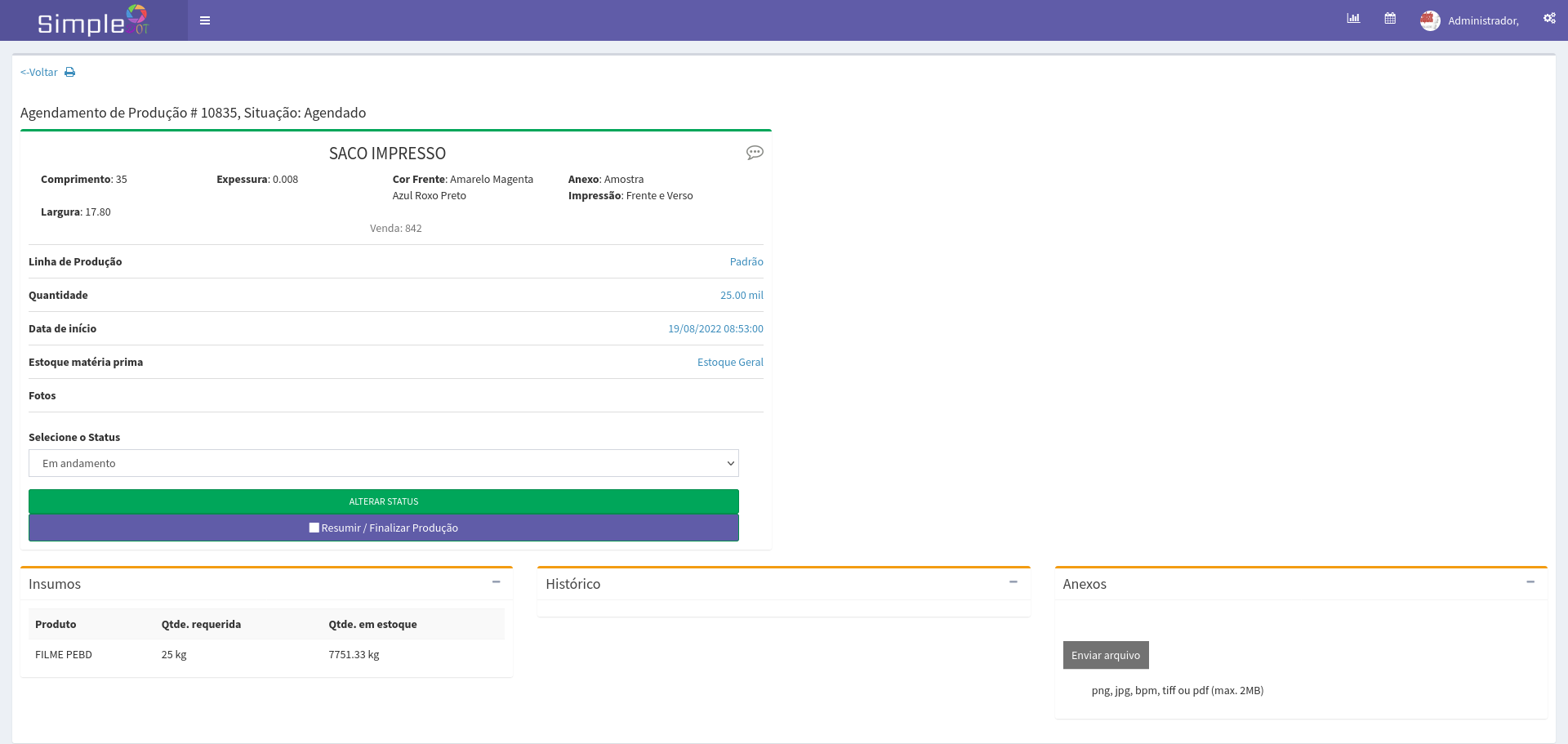Check the Resumir / Finalizar Produção checkbox

pyautogui.click(x=314, y=528)
